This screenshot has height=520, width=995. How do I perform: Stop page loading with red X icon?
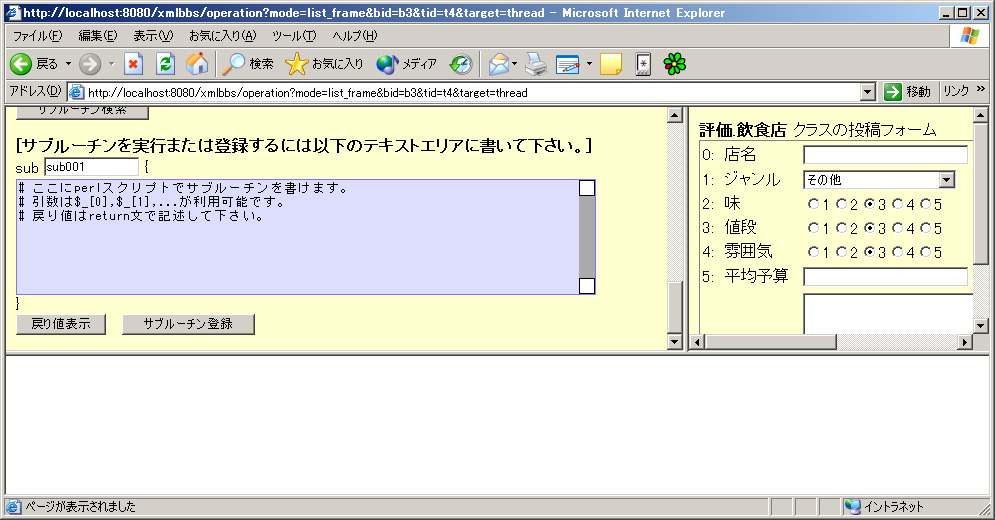point(133,63)
